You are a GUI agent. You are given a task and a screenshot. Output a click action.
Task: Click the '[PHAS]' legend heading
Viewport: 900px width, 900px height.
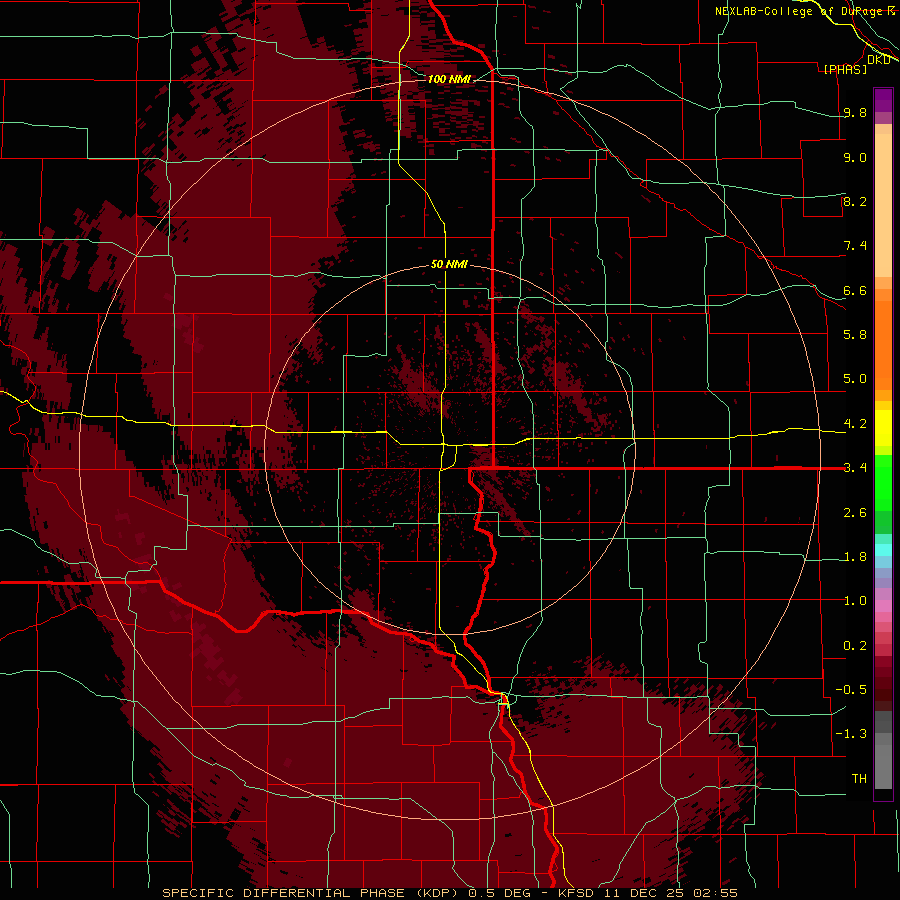coord(845,69)
